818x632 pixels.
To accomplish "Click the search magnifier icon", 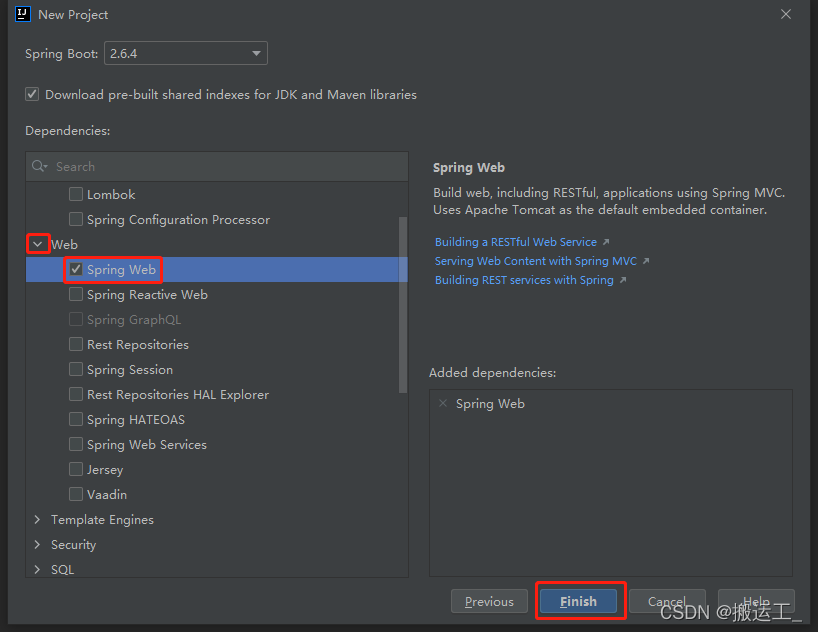I will point(39,166).
